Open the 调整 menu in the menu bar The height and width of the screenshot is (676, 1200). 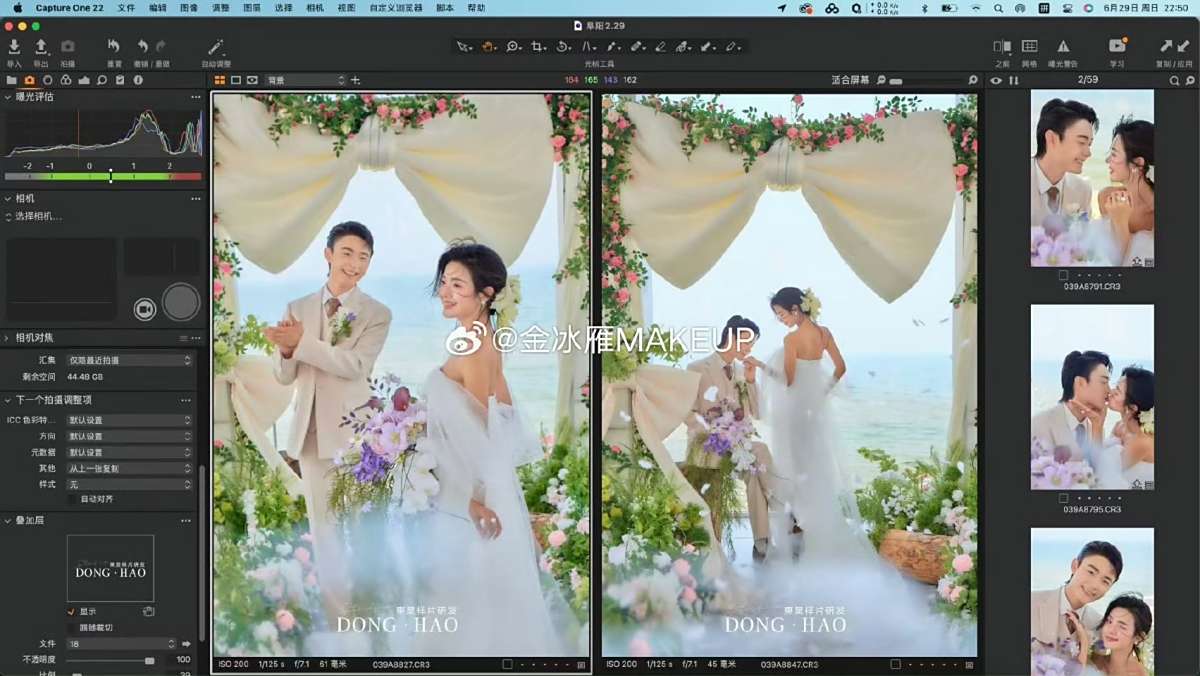pos(220,8)
